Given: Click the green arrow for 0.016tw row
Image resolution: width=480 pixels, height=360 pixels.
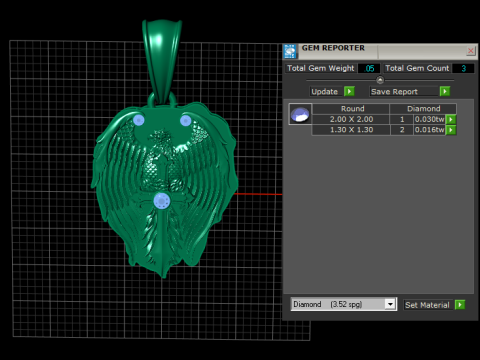Looking at the screenshot, I should [x=451, y=130].
